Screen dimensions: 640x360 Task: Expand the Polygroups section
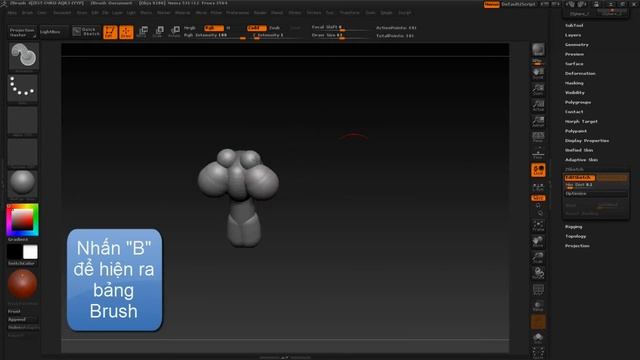click(578, 102)
